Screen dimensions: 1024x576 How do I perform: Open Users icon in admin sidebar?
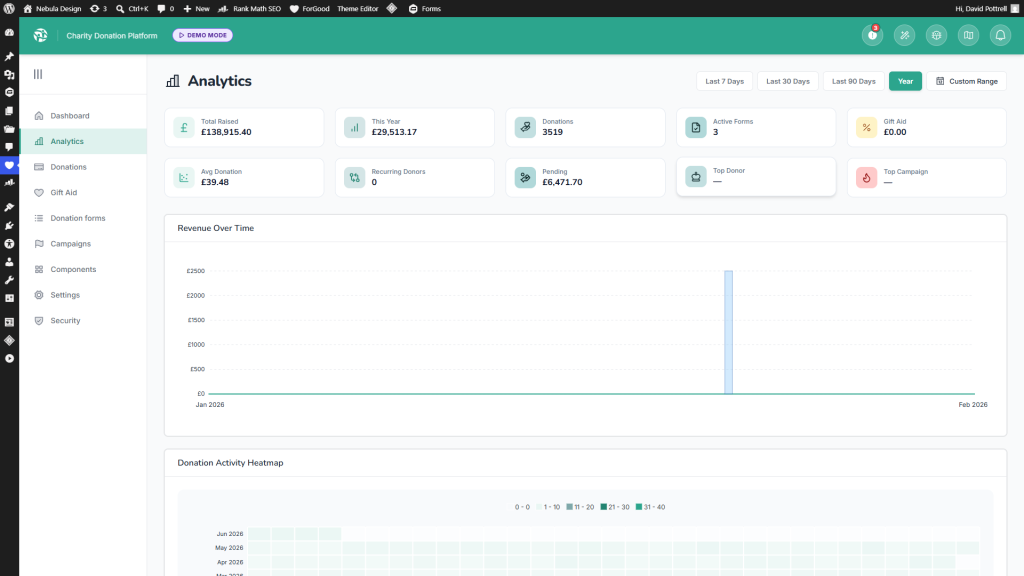[x=9, y=262]
